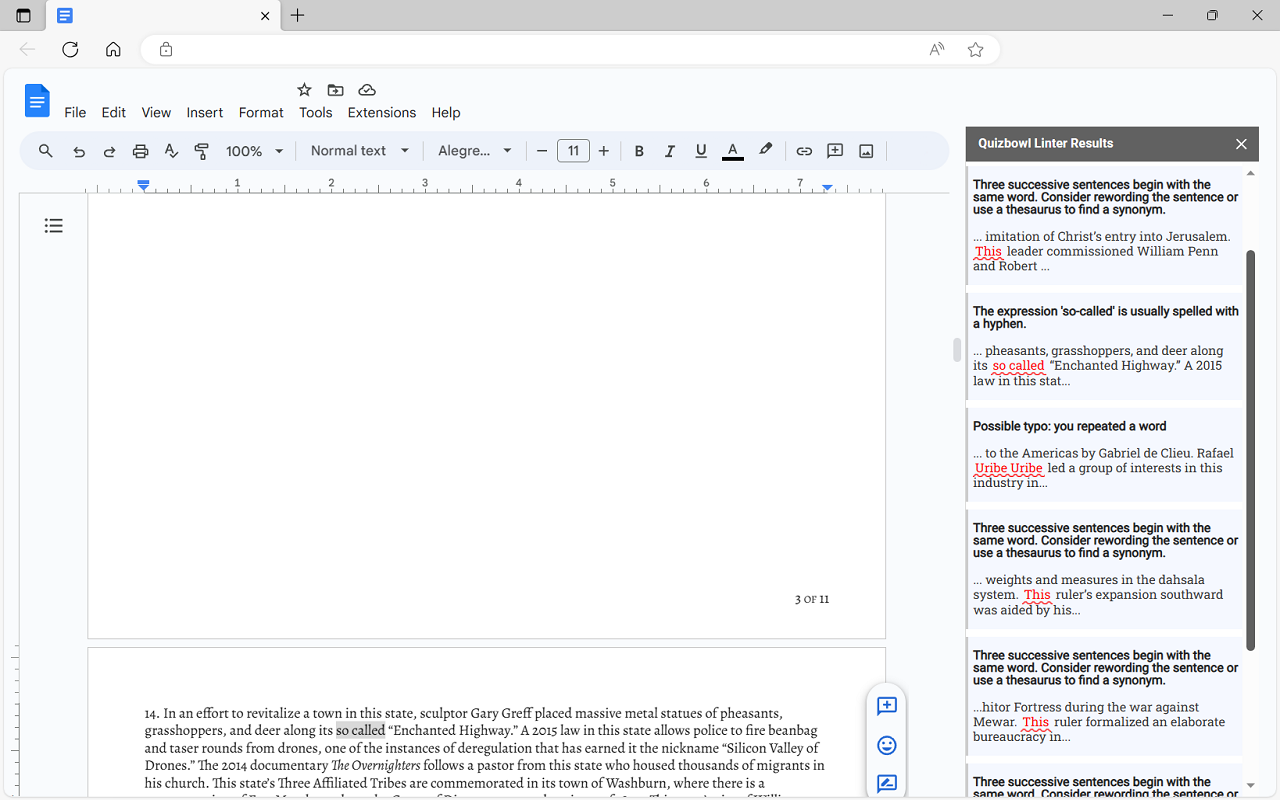Select the 'This ruler's expansion southward' result
The height and width of the screenshot is (800, 1280).
click(1105, 569)
